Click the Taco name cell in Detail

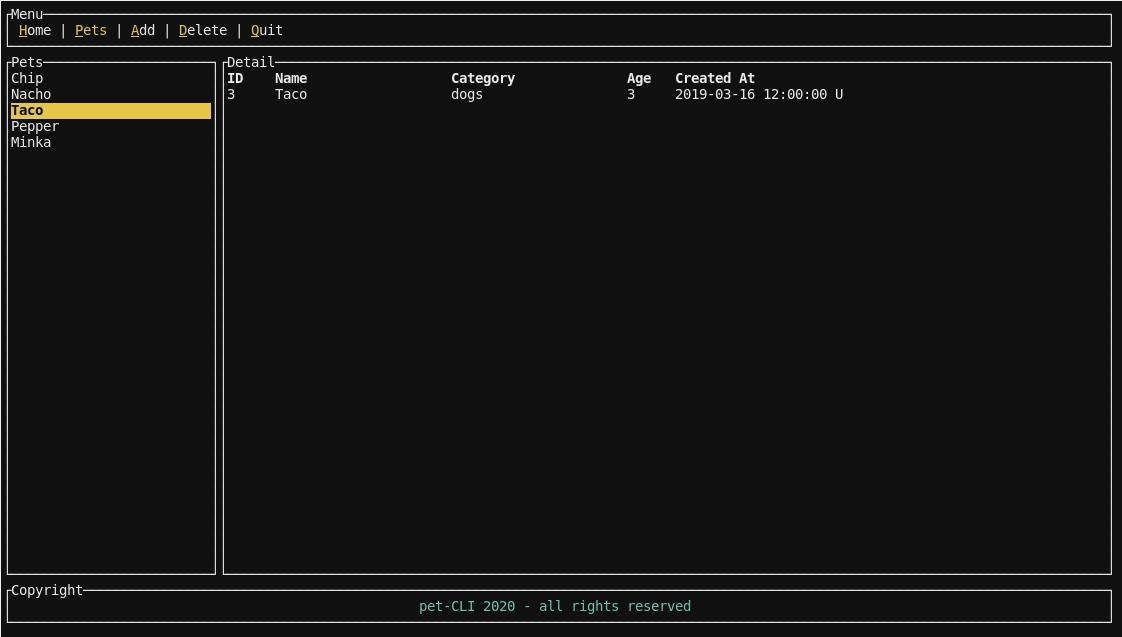pos(291,94)
